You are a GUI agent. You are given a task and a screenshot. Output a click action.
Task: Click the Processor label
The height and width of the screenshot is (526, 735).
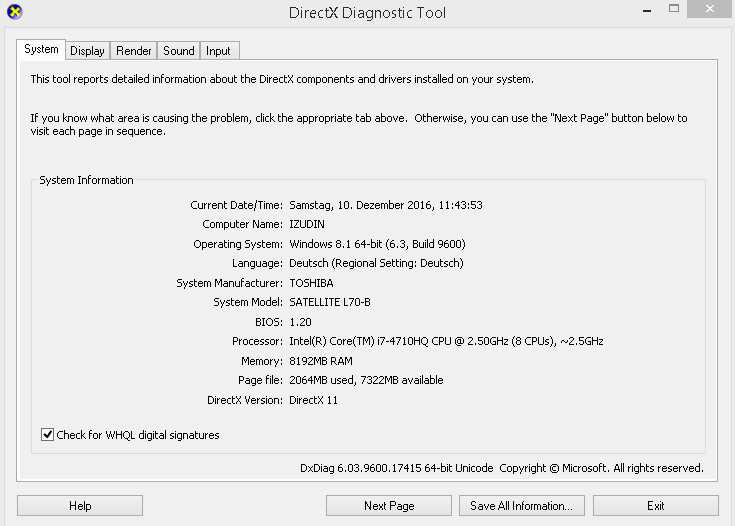click(257, 341)
